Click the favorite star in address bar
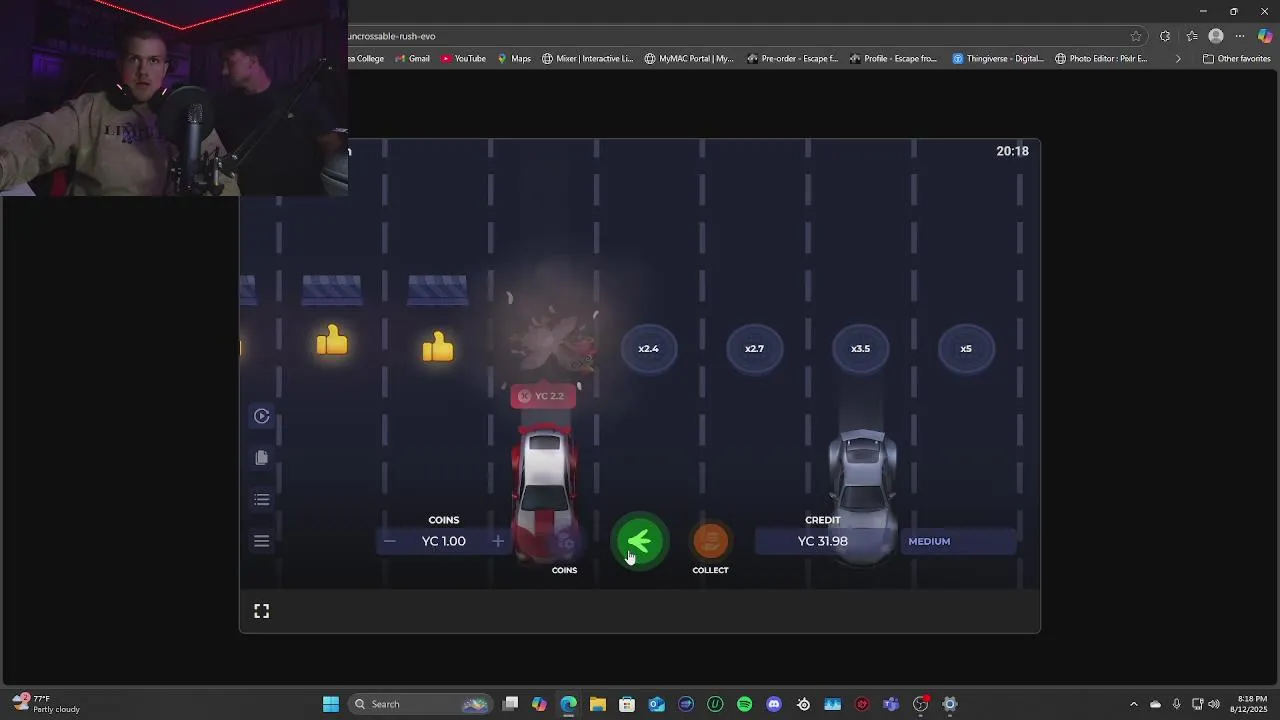The image size is (1280, 720). tap(1136, 36)
